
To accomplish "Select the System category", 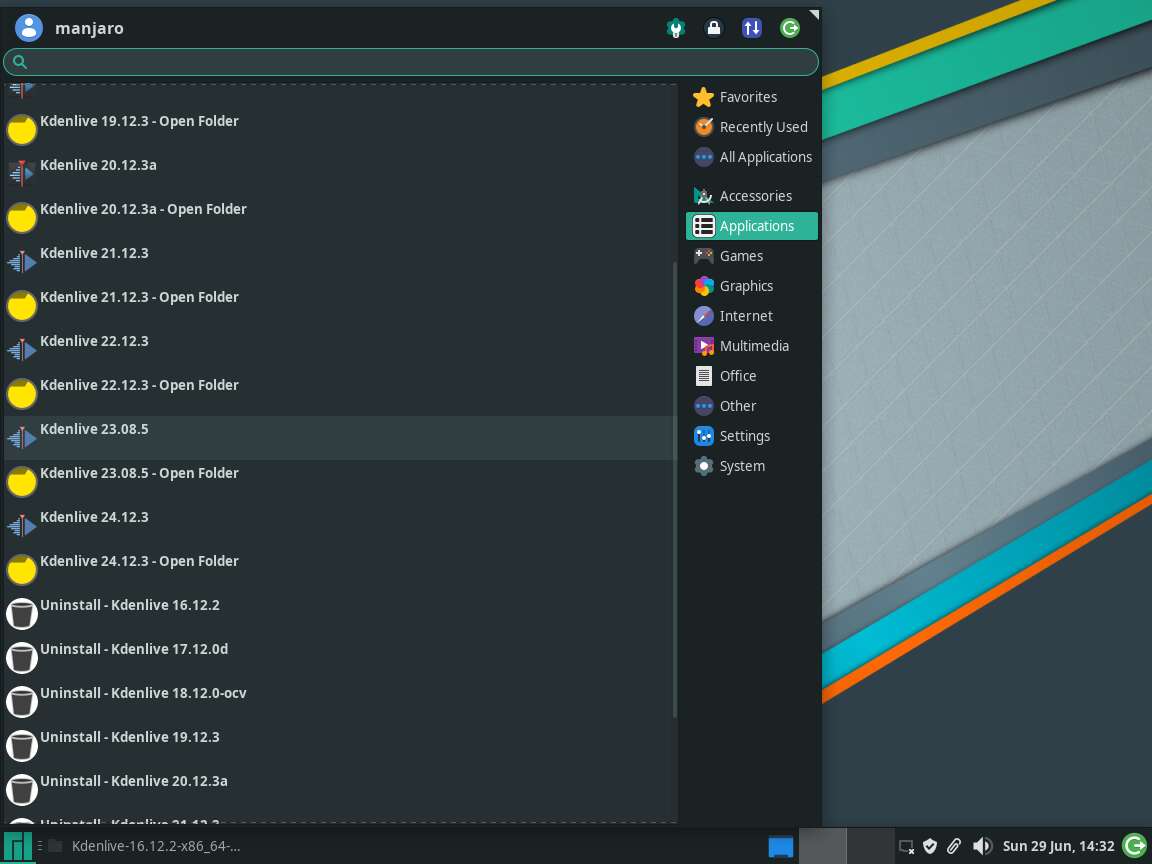I will [752, 467].
